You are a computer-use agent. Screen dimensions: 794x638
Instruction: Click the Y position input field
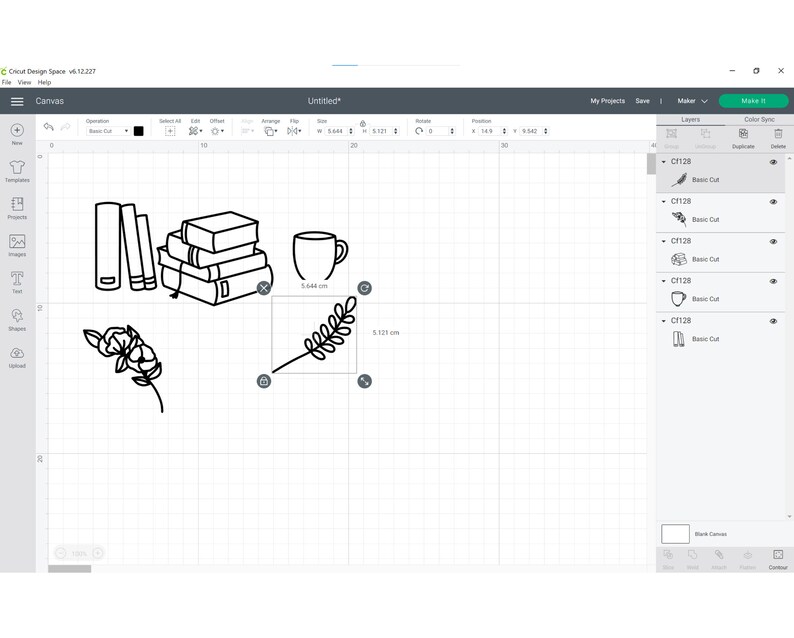pyautogui.click(x=531, y=131)
